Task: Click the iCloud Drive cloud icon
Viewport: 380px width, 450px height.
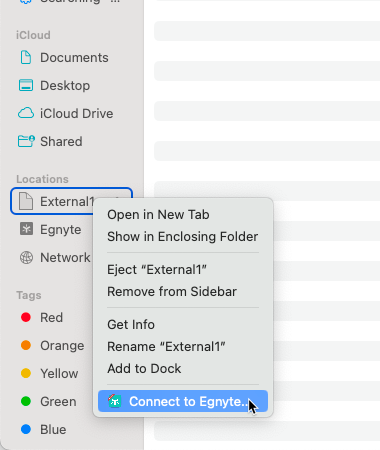Action: pos(26,113)
